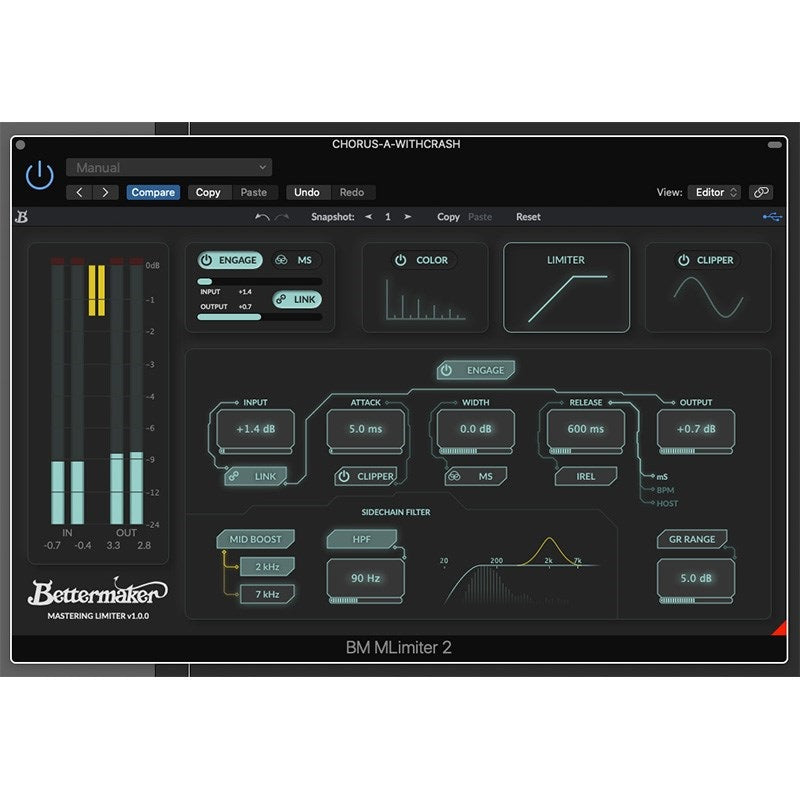Toggle the MS mode in top panel
Screen dimensions: 800x800
[295, 260]
